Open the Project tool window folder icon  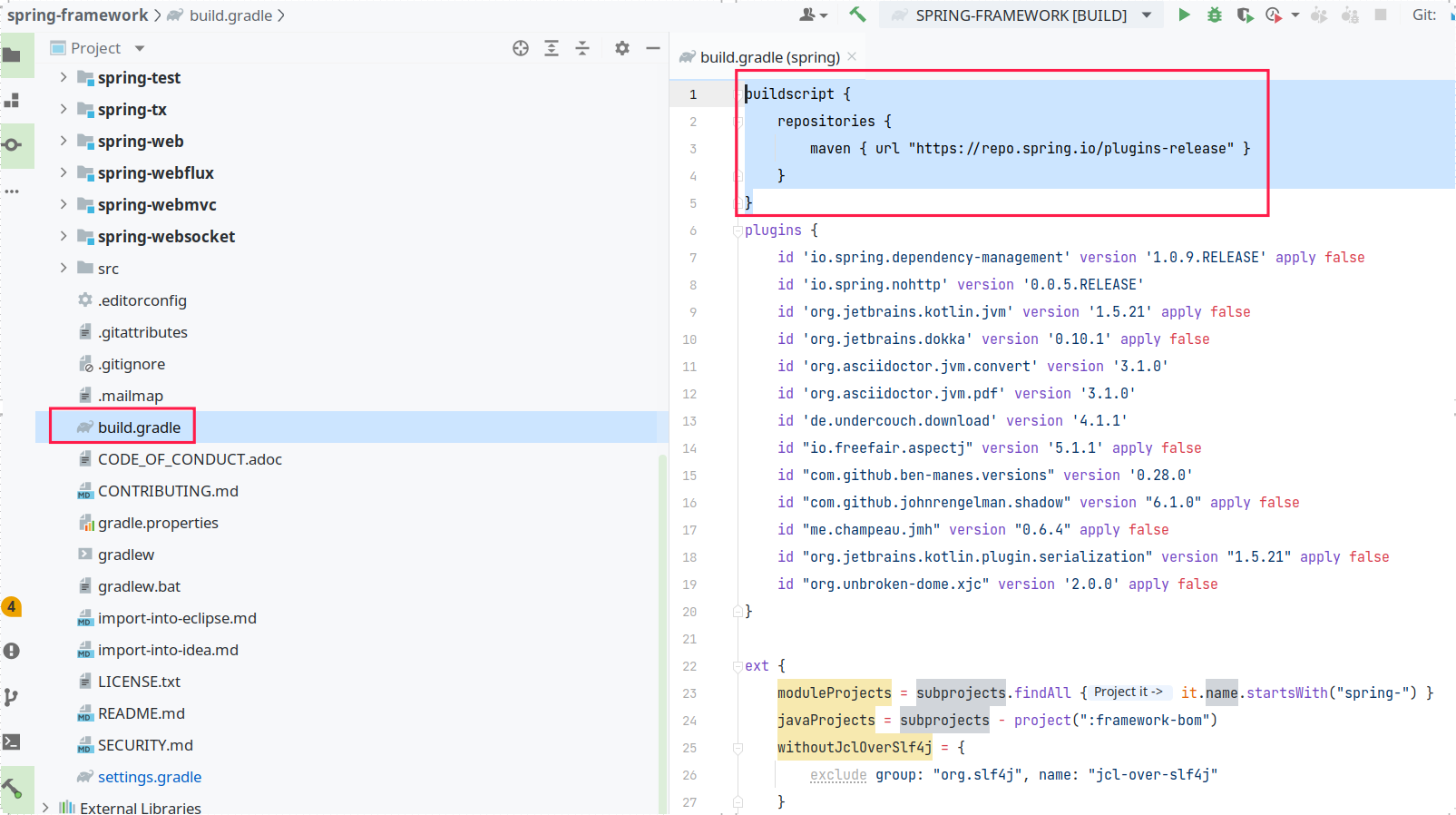12,56
